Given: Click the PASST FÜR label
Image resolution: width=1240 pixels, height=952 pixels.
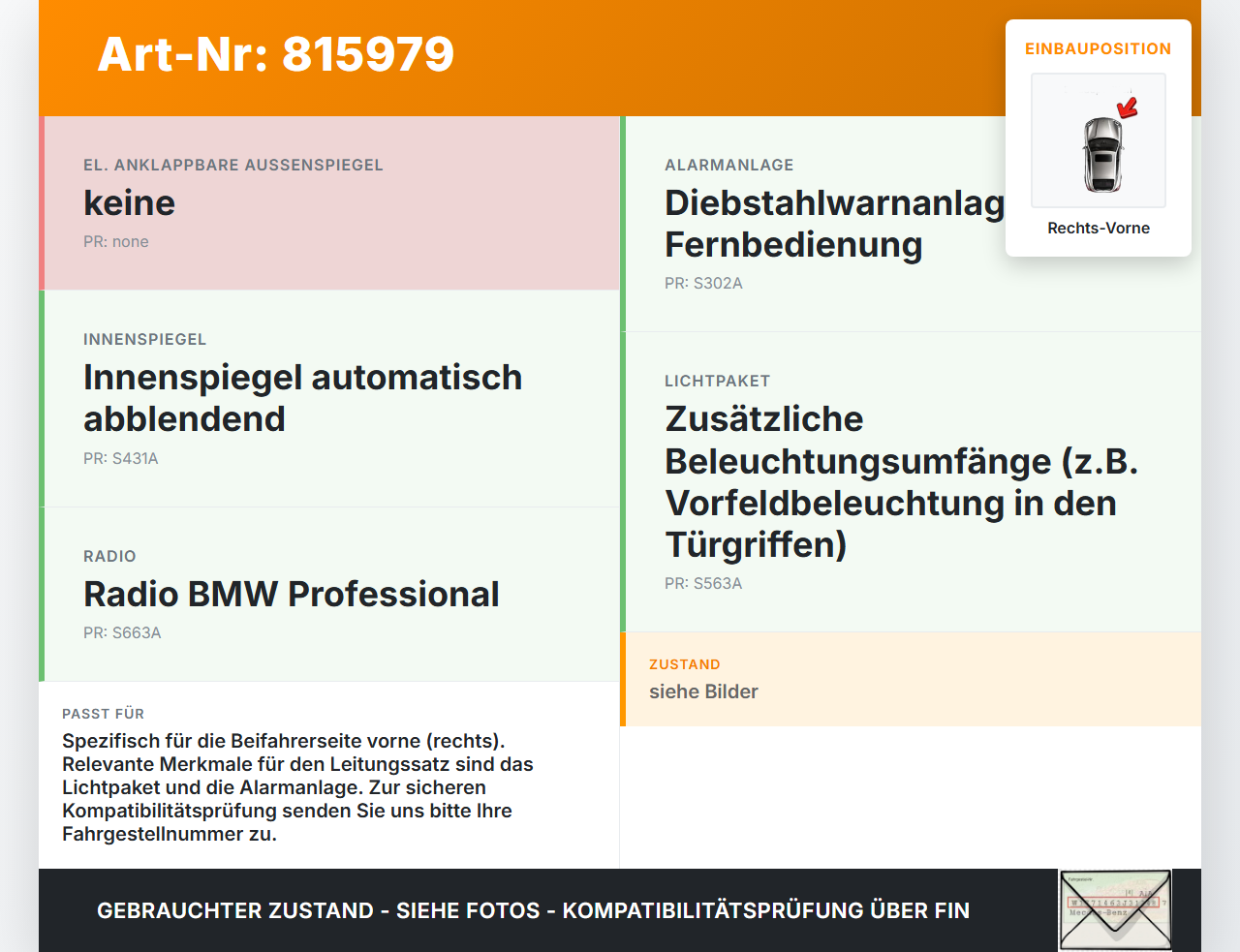Looking at the screenshot, I should click(x=103, y=714).
